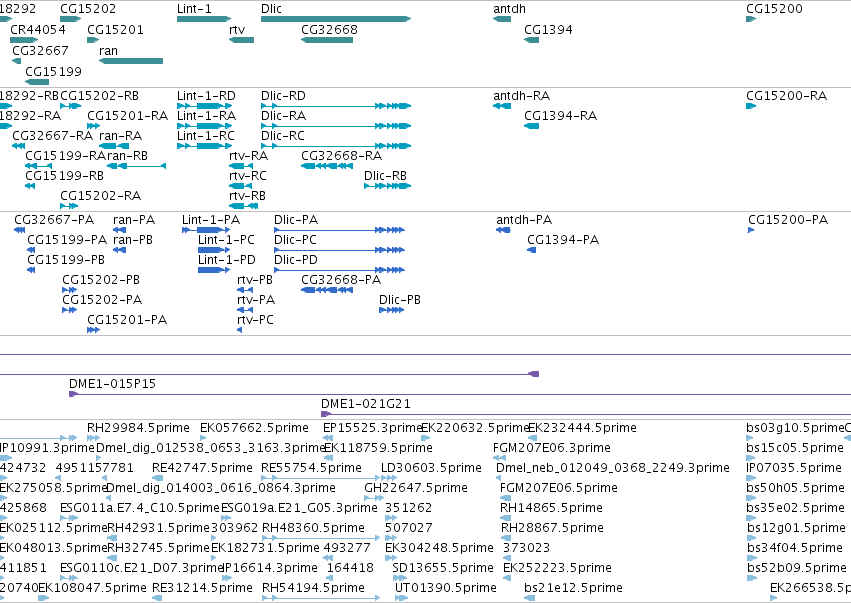Click the CR44054 gene label
Image resolution: width=851 pixels, height=603 pixels.
click(38, 29)
